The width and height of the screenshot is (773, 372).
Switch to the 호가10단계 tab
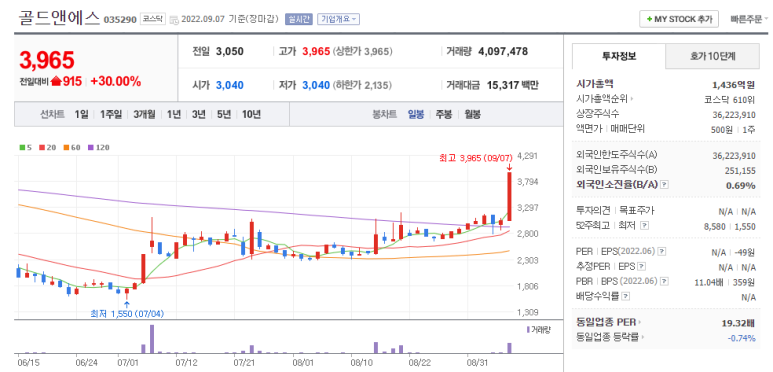click(712, 56)
